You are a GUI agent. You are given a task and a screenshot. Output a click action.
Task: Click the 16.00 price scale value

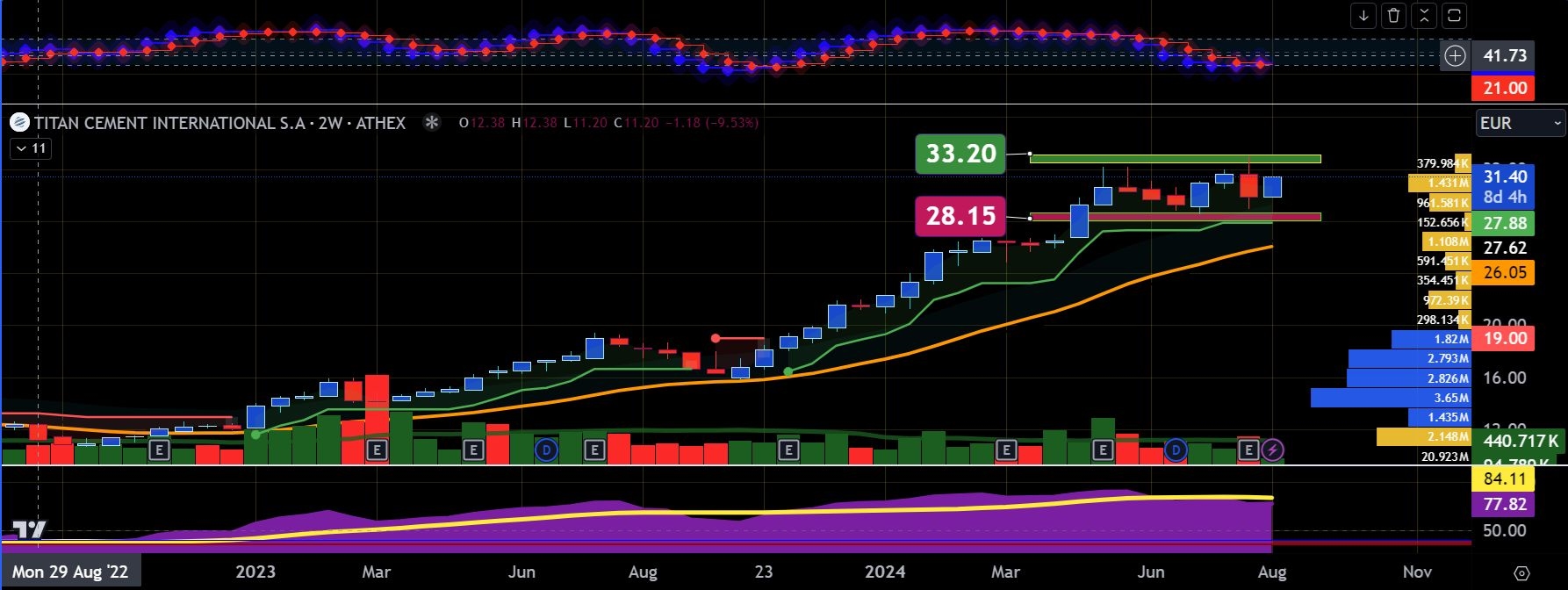tap(1505, 378)
